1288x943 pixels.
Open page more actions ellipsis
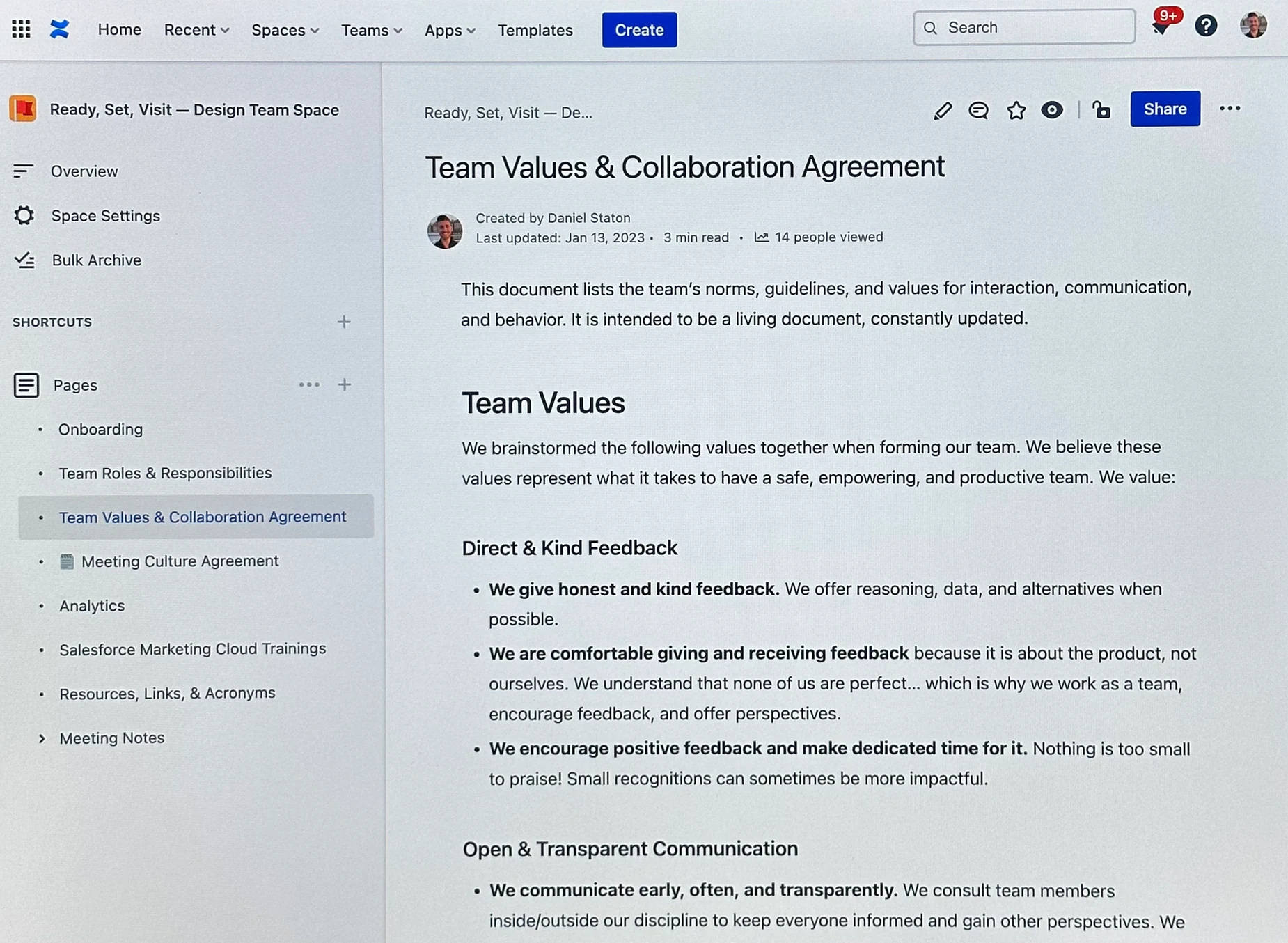coord(1230,109)
